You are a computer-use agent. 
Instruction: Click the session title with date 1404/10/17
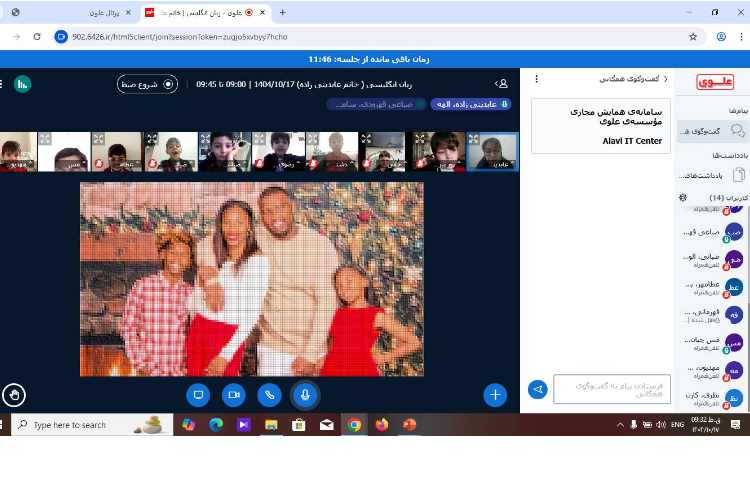click(x=304, y=84)
